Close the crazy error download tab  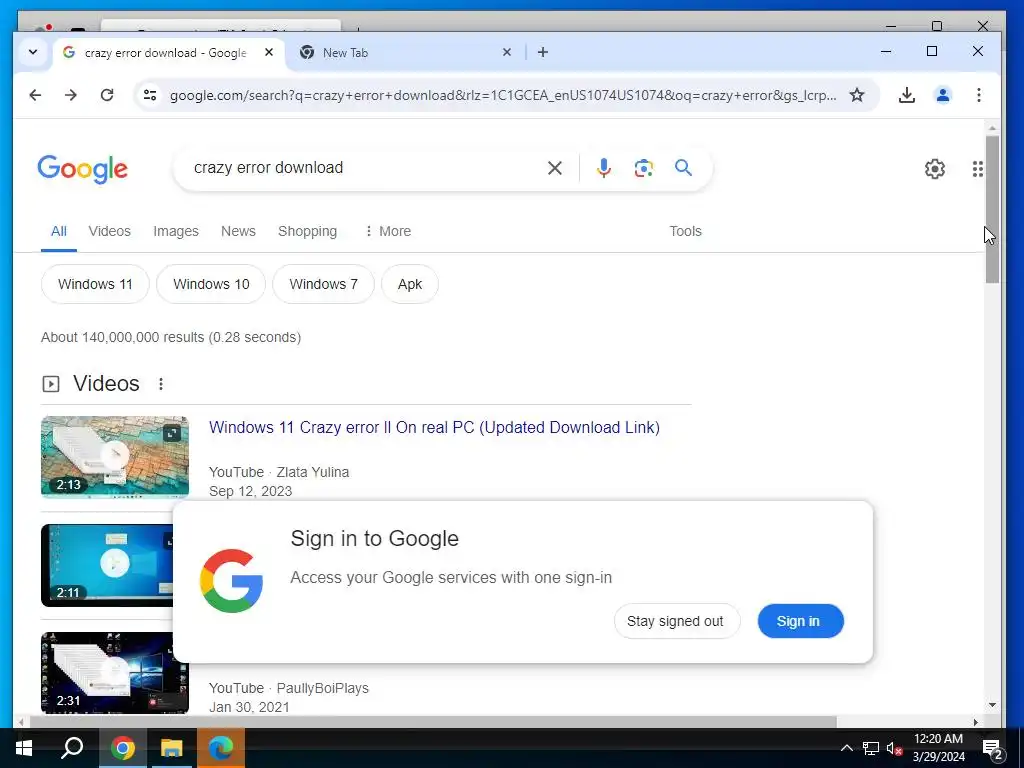coord(268,52)
